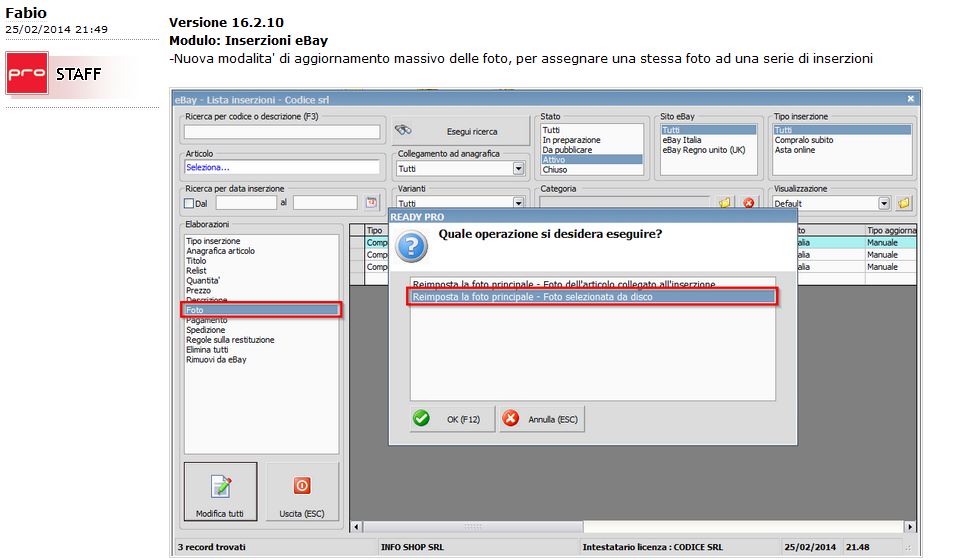Click the Uscita (ESC) button
Screen dimensions: 972x560
[x=302, y=492]
